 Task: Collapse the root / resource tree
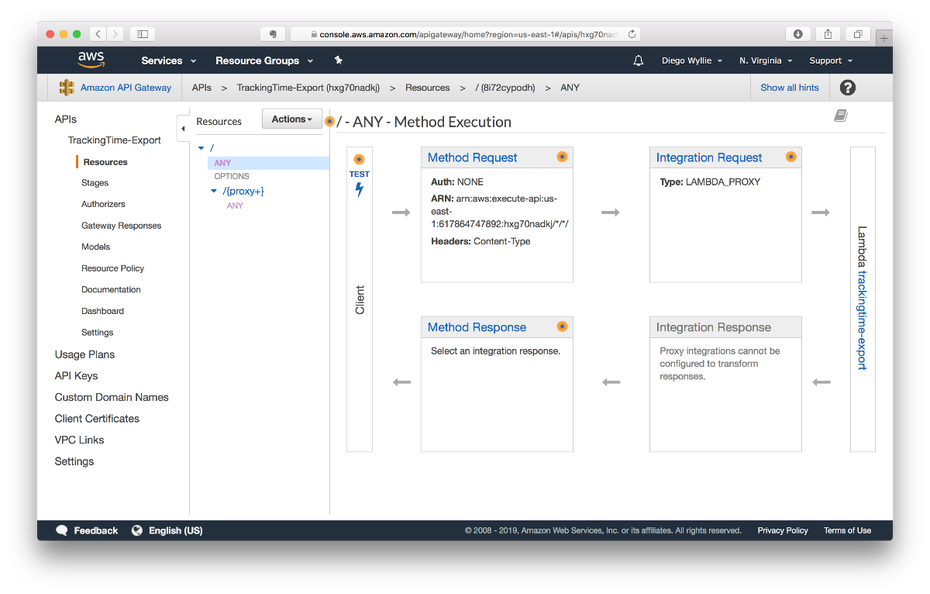[x=201, y=148]
